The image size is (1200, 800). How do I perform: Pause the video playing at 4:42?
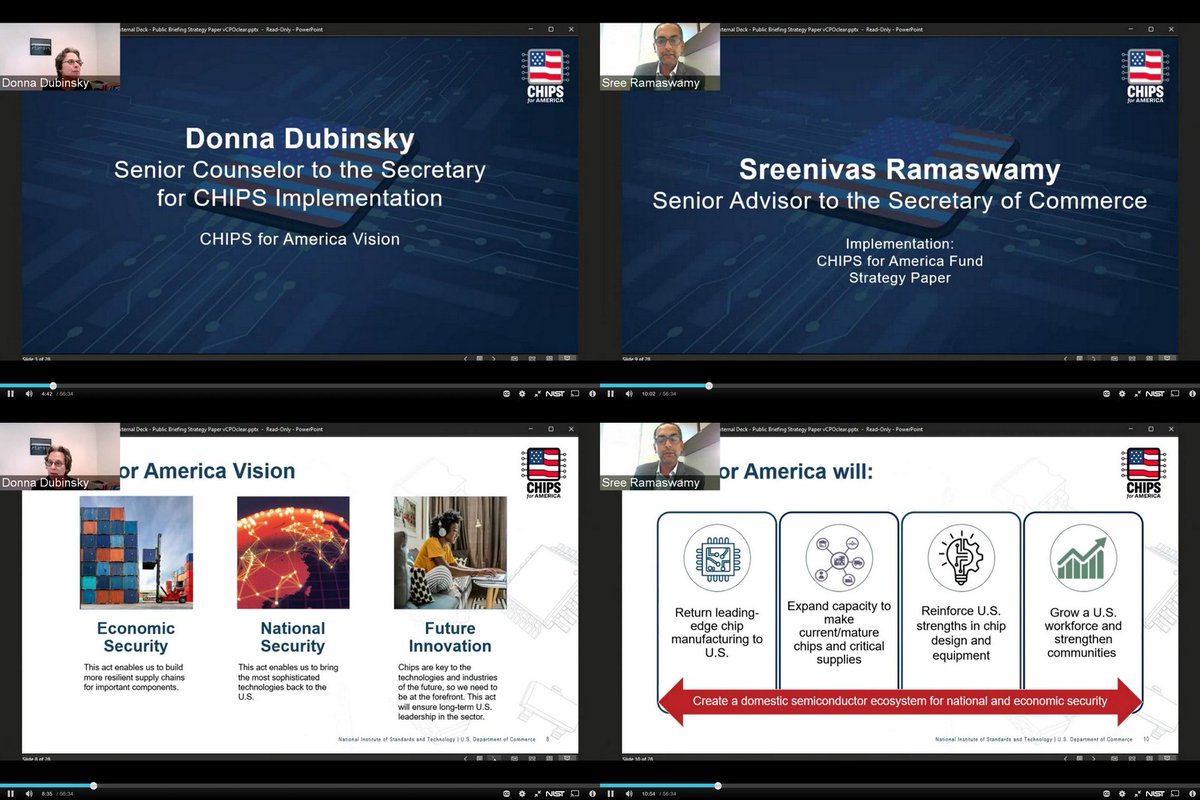click(11, 394)
